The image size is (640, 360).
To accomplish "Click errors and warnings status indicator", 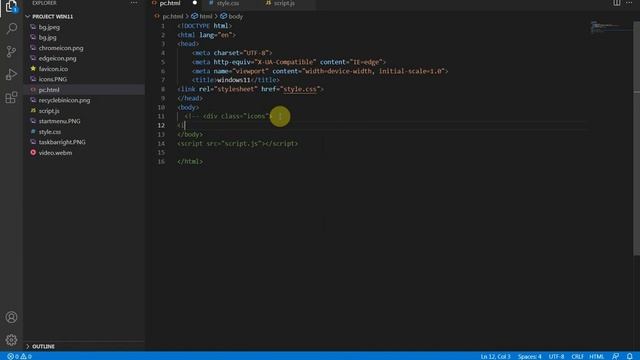I will pyautogui.click(x=19, y=356).
